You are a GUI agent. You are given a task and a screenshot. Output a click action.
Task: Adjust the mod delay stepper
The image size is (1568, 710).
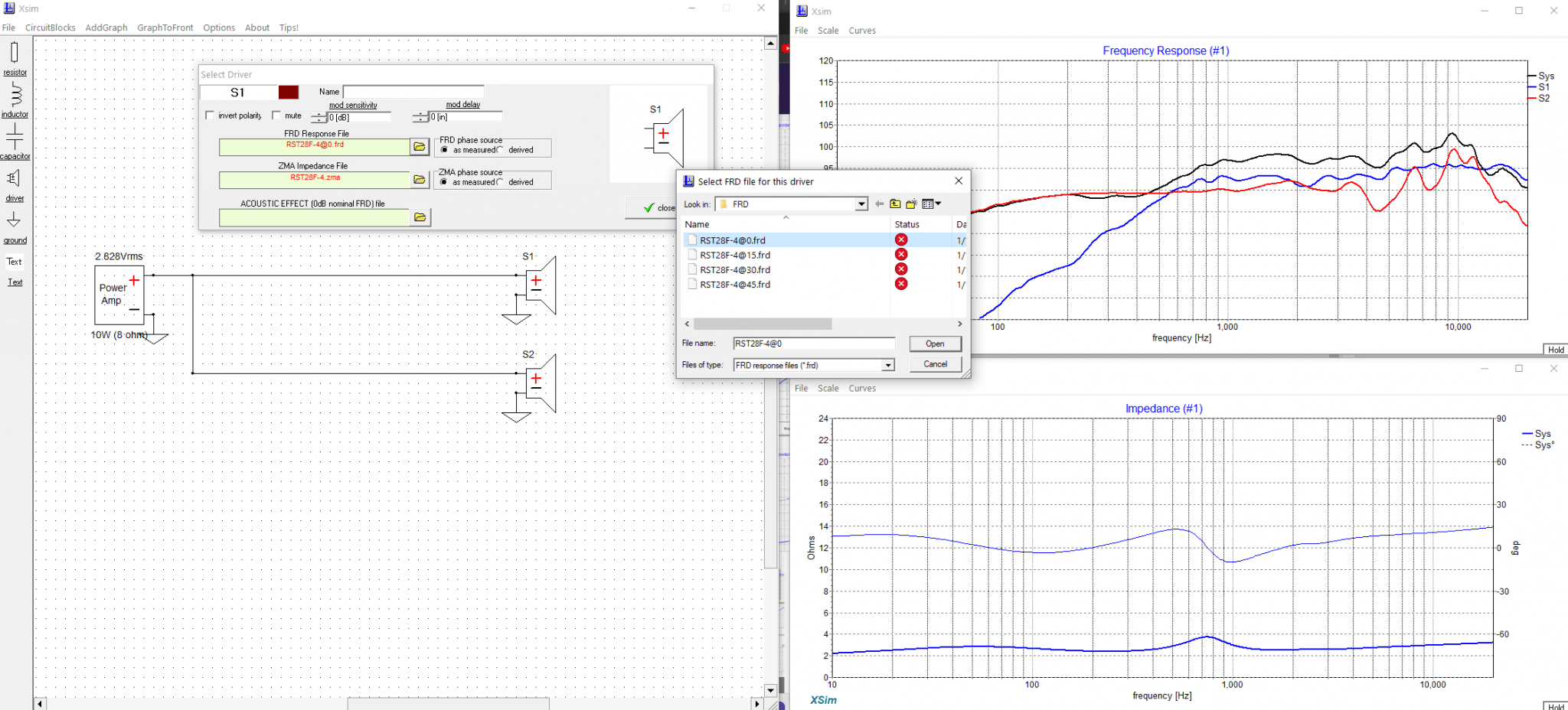click(x=420, y=117)
